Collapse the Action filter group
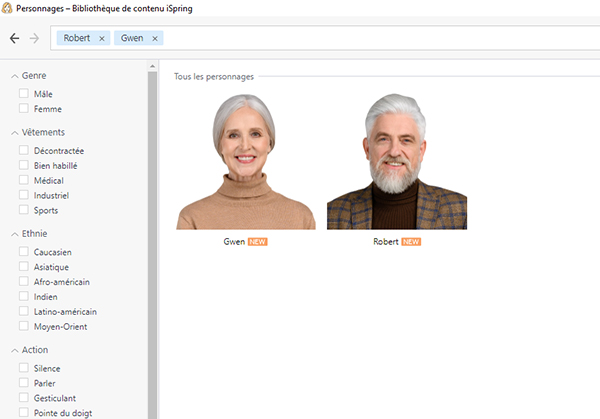 (x=14, y=350)
